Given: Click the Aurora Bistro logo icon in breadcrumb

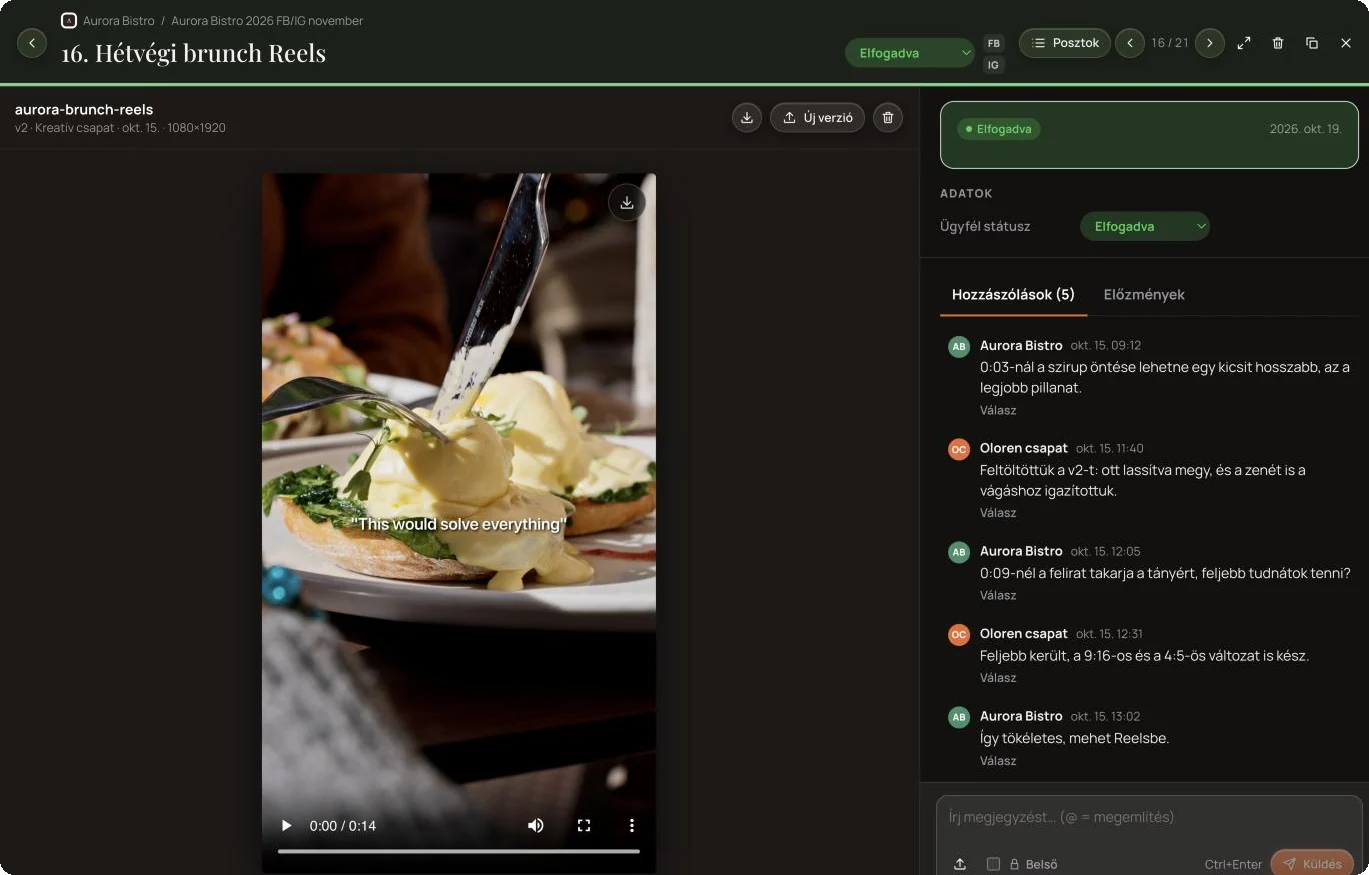Looking at the screenshot, I should 69,20.
